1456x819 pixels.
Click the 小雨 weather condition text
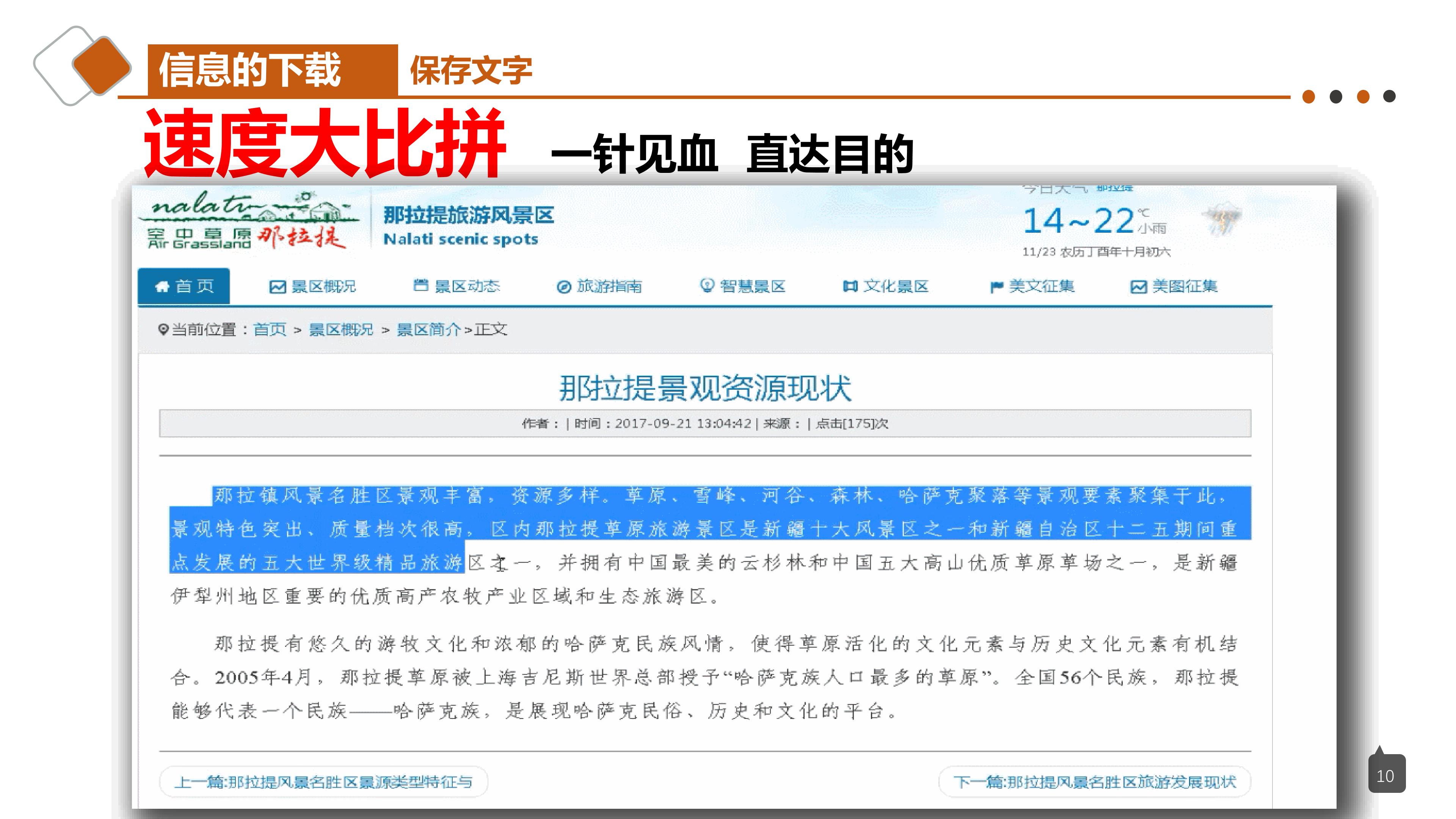1152,228
